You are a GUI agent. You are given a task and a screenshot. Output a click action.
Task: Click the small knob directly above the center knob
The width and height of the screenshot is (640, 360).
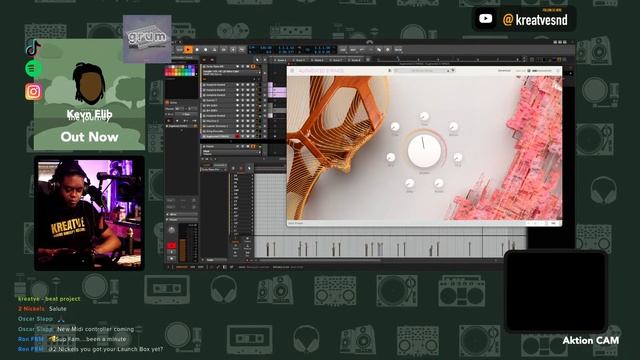424,117
